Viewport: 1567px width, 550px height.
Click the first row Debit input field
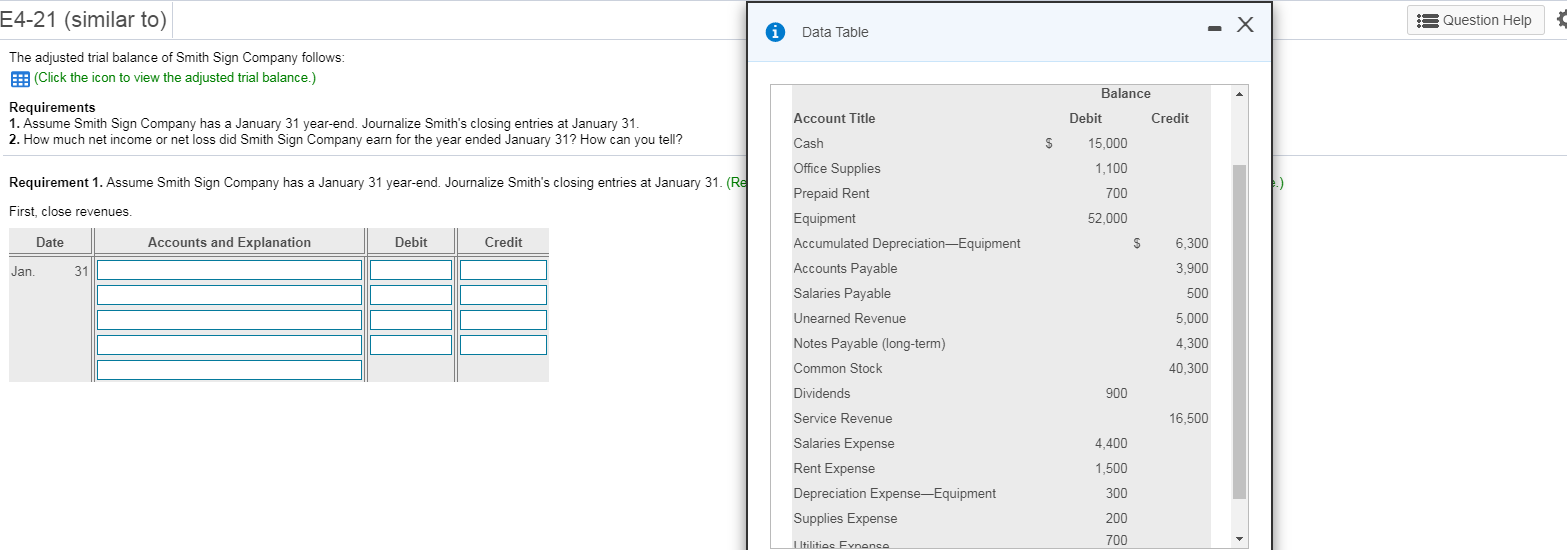point(411,270)
